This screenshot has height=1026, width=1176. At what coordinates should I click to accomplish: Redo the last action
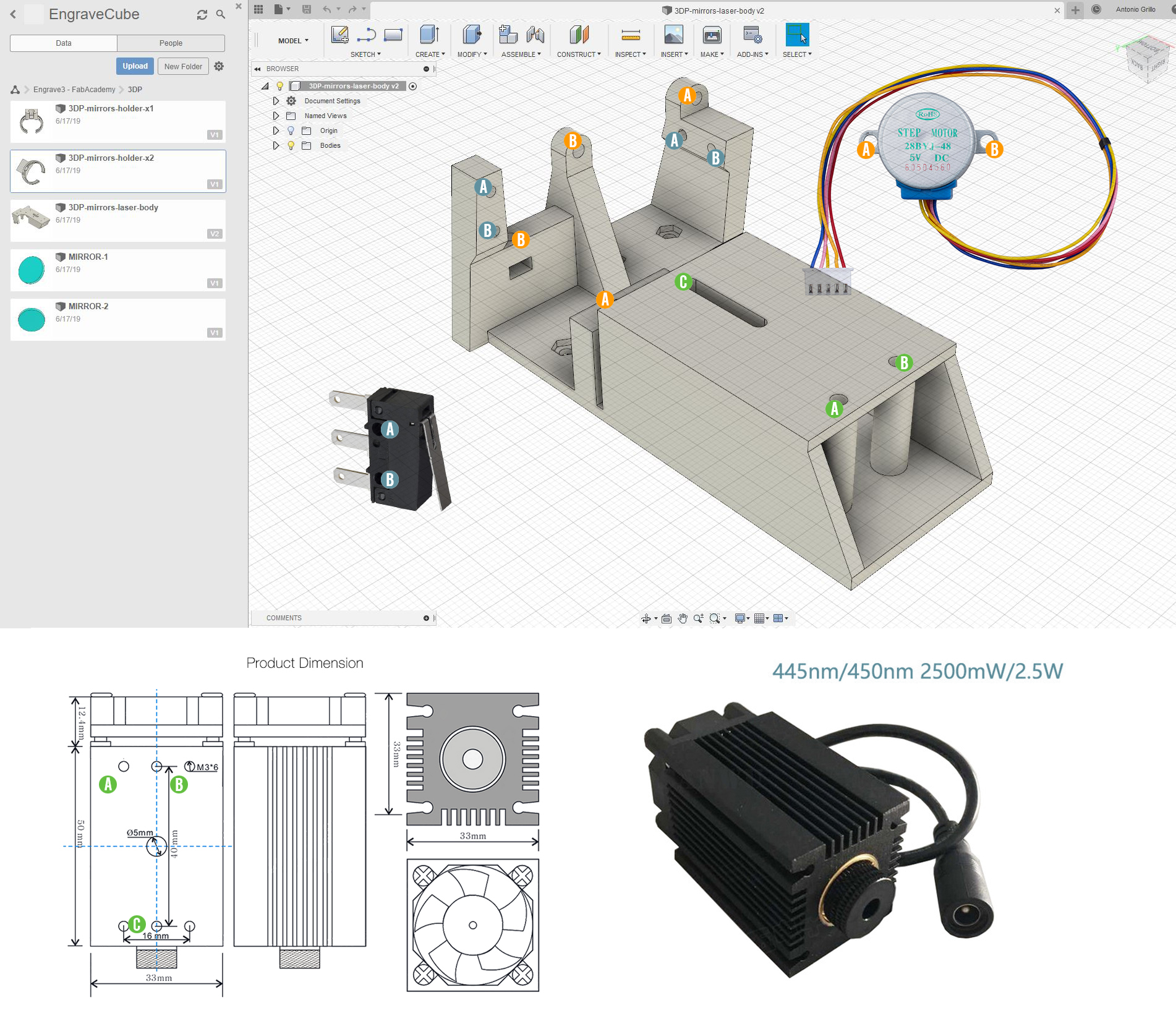point(352,9)
